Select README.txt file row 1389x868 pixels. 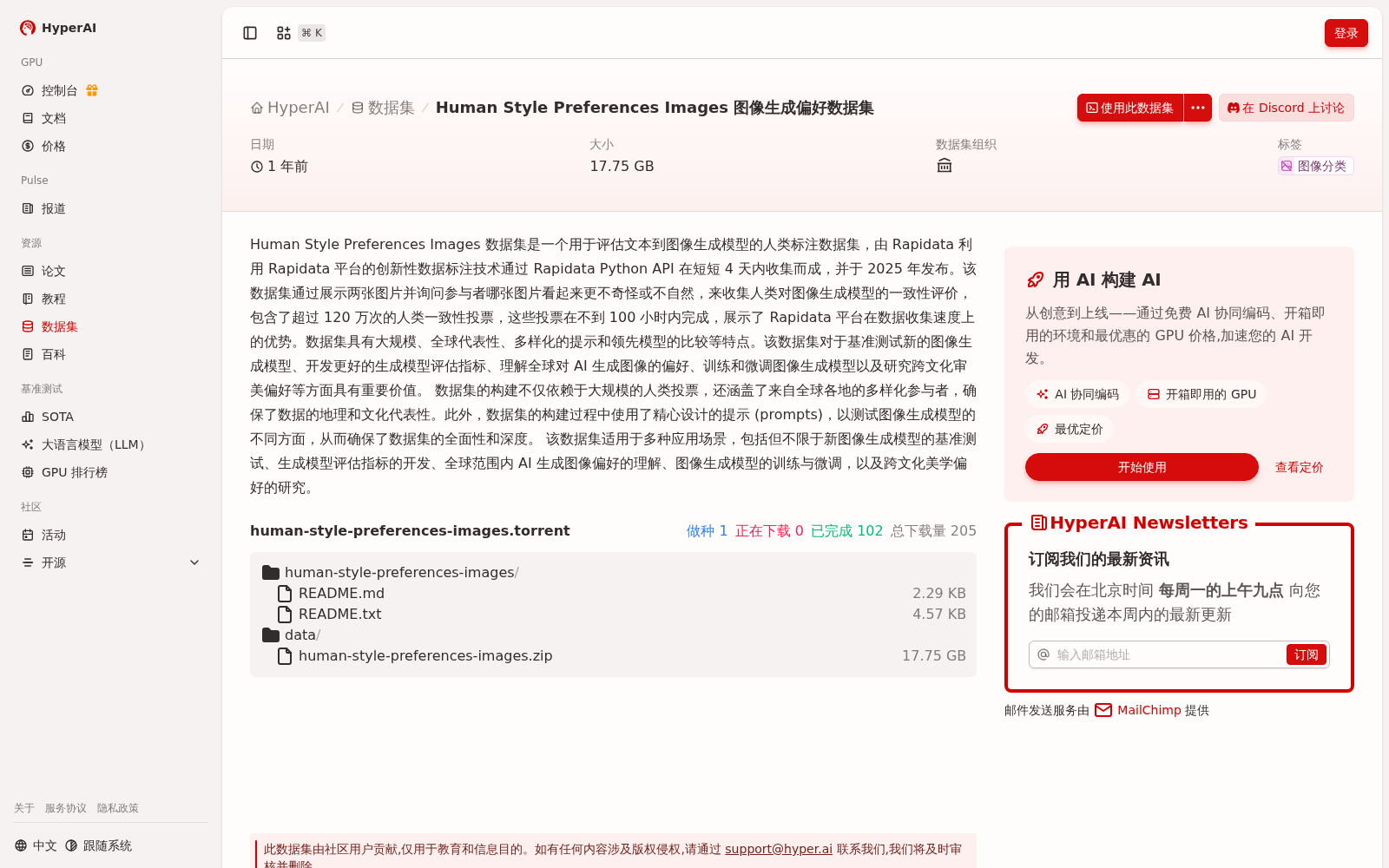613,614
